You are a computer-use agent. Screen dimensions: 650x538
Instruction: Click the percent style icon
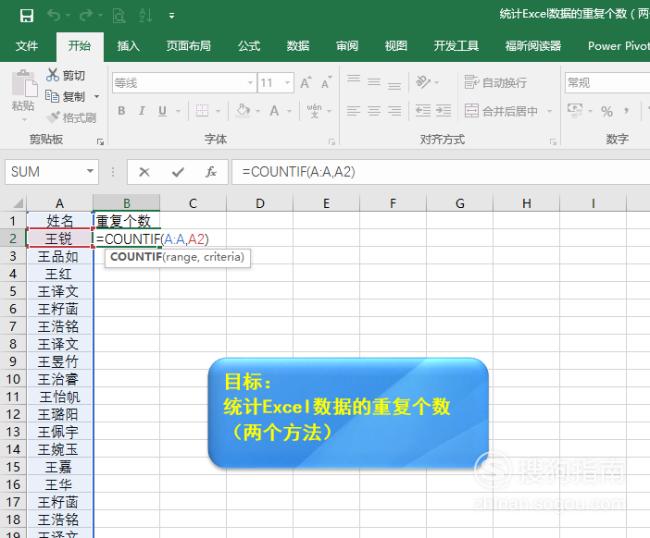[x=607, y=111]
